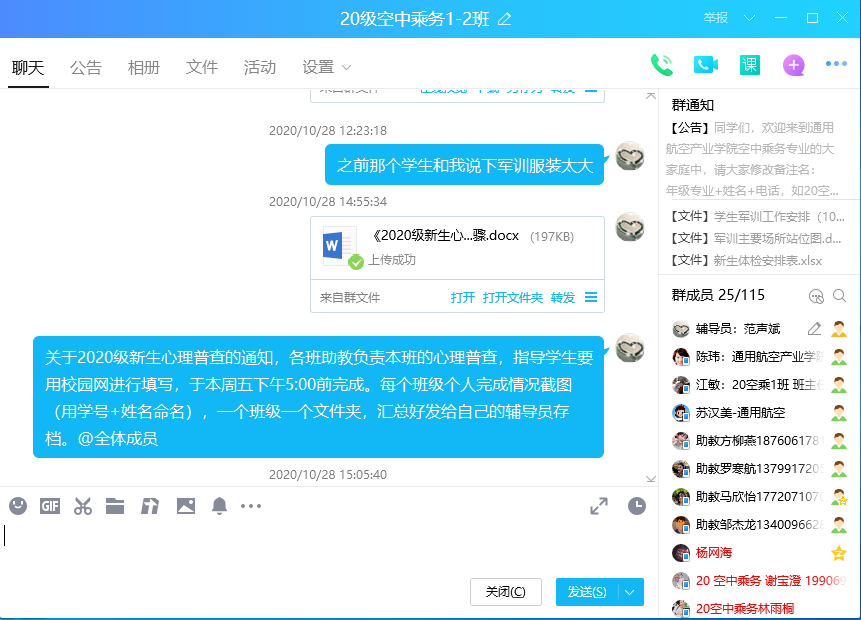The image size is (861, 620).
Task: Click the folder icon to send file
Action: point(115,506)
